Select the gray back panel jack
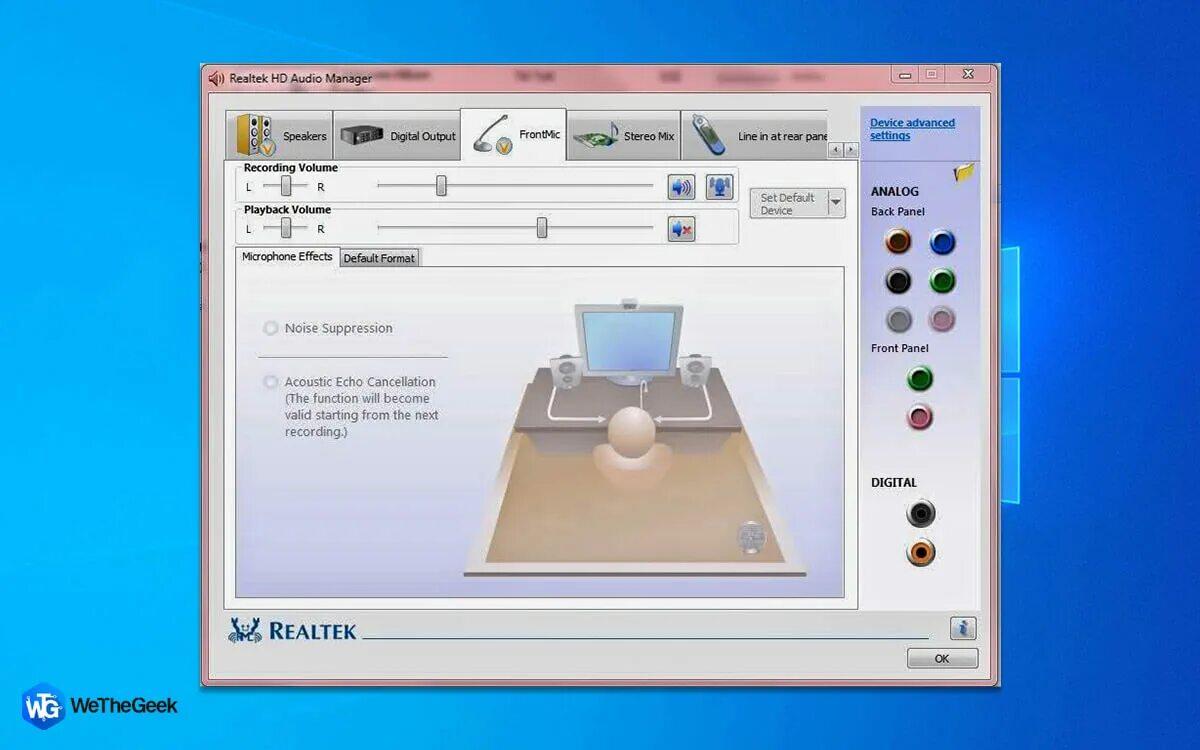Screen dimensions: 1200x750 [898, 320]
